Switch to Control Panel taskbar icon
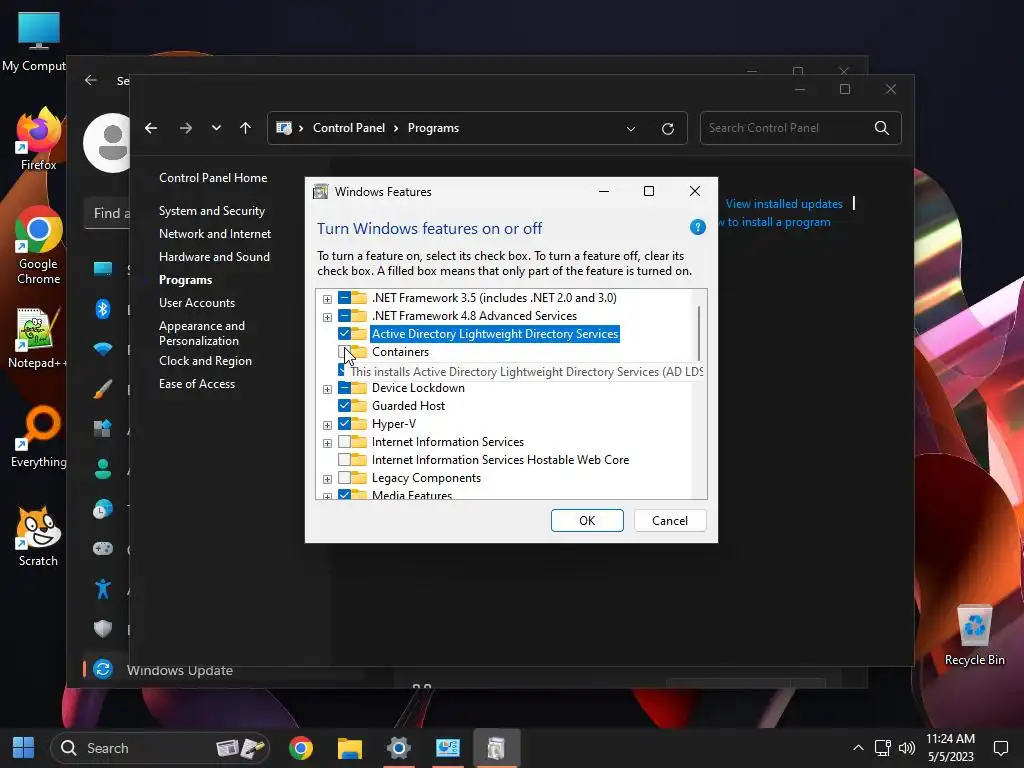 pyautogui.click(x=447, y=748)
